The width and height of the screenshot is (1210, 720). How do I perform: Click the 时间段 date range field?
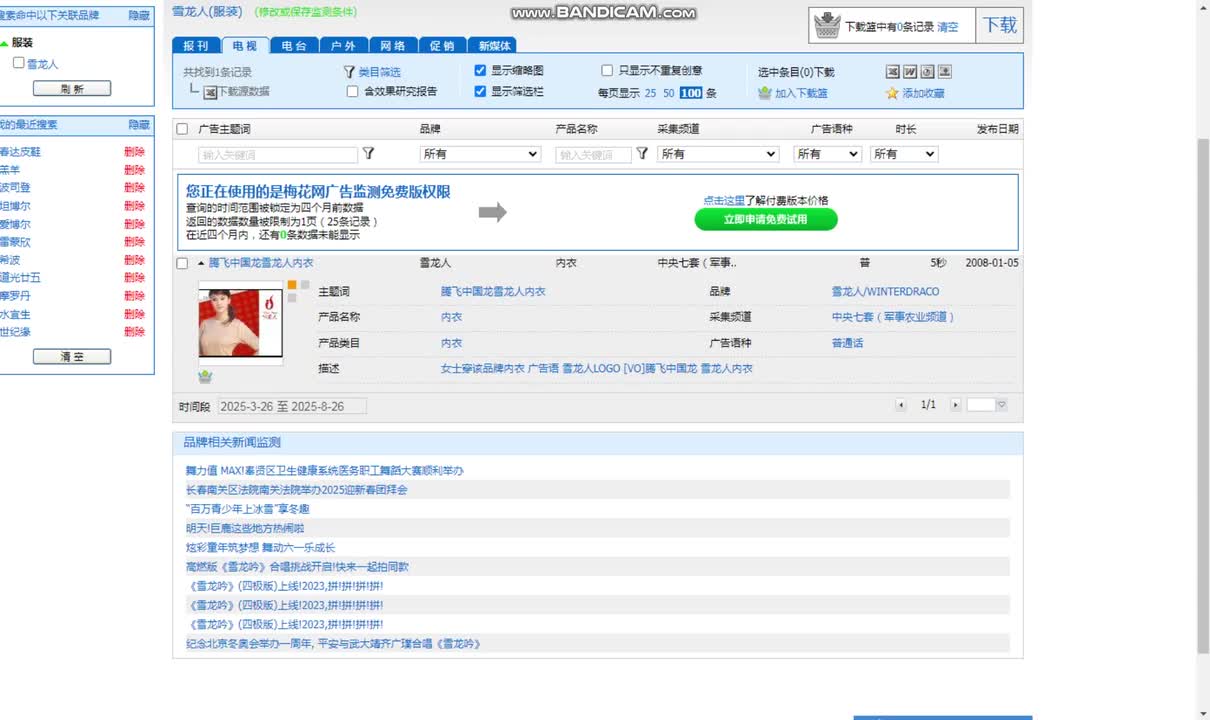point(292,406)
